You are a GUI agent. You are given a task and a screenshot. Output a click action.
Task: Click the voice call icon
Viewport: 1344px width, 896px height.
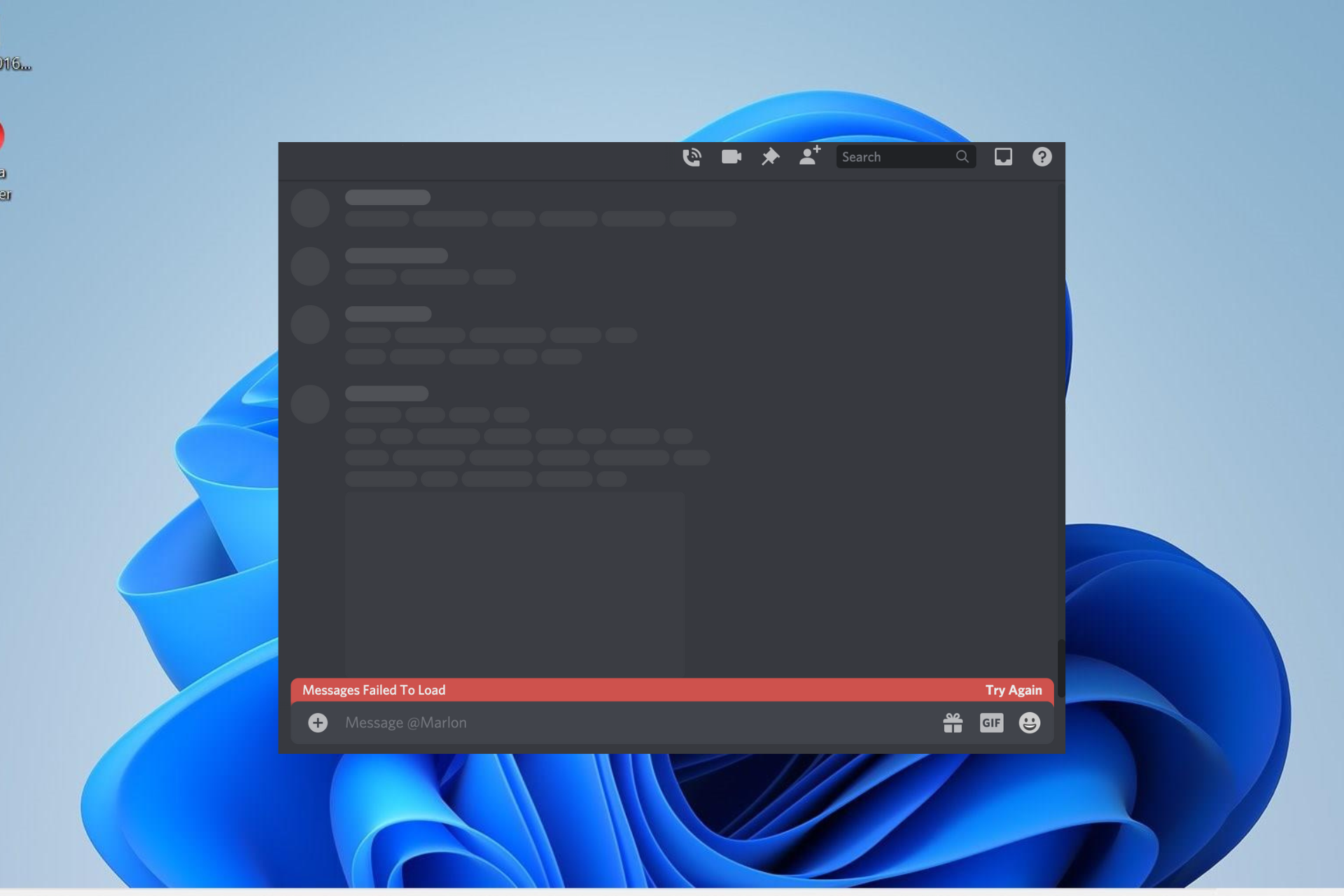tap(693, 156)
